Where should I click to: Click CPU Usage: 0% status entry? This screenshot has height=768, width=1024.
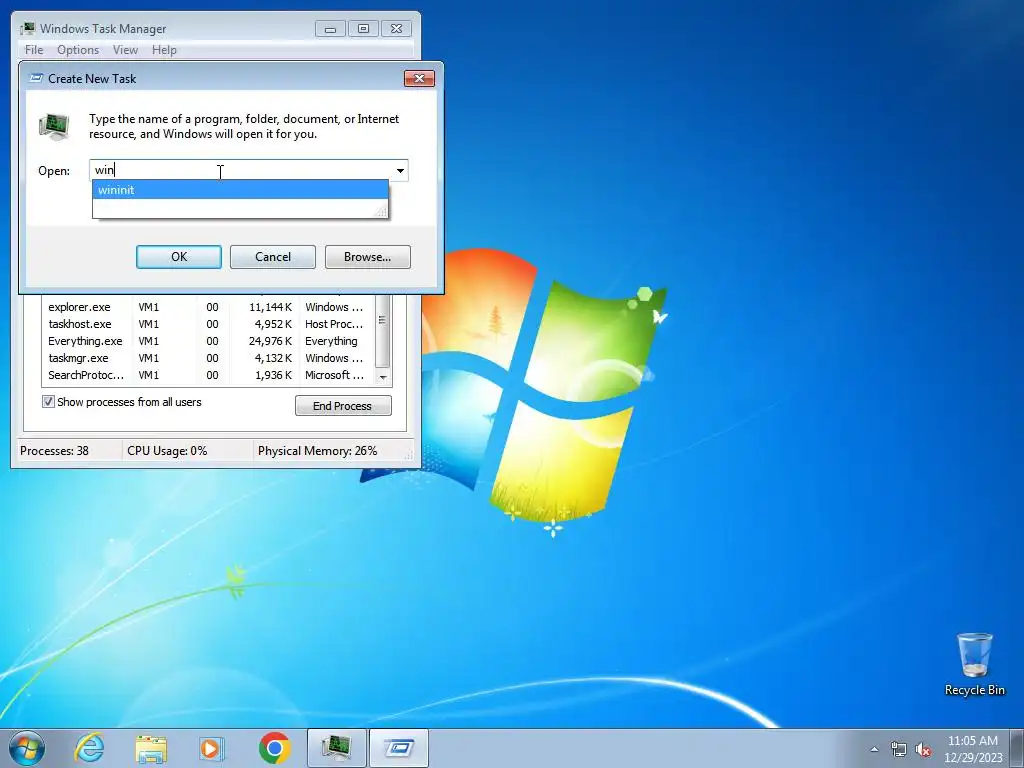[167, 451]
